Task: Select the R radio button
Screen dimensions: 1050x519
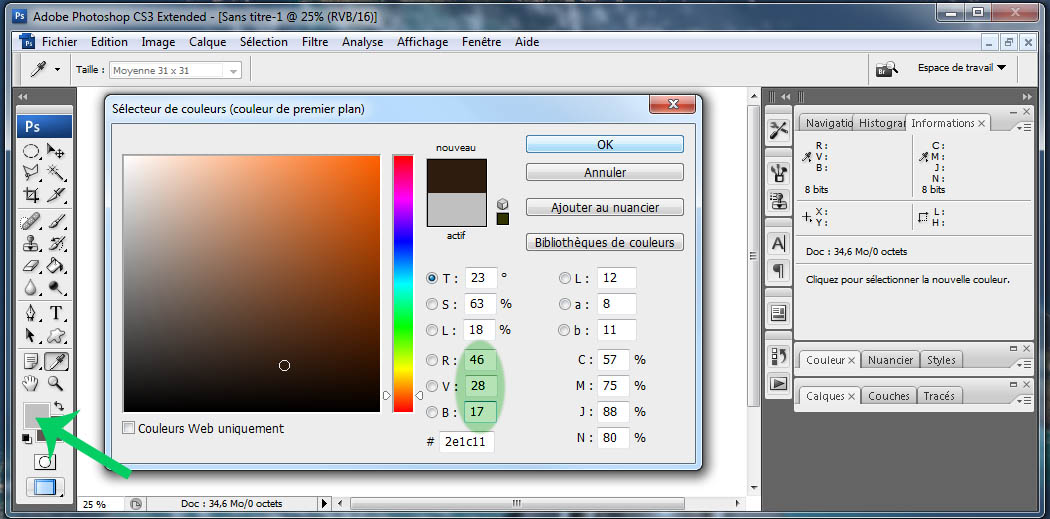Action: click(432, 360)
